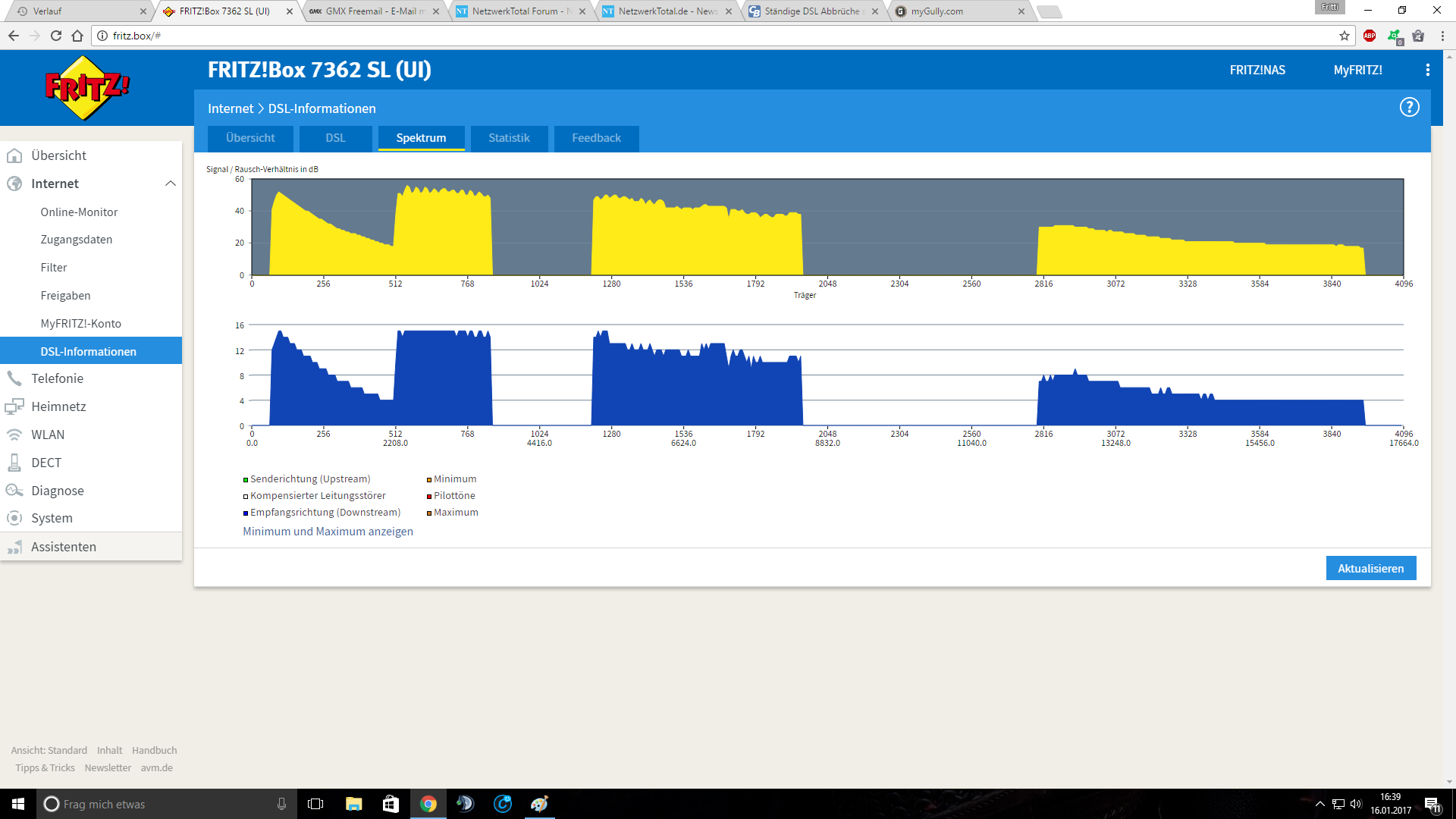Click the WLAN wifi icon

coord(14,435)
